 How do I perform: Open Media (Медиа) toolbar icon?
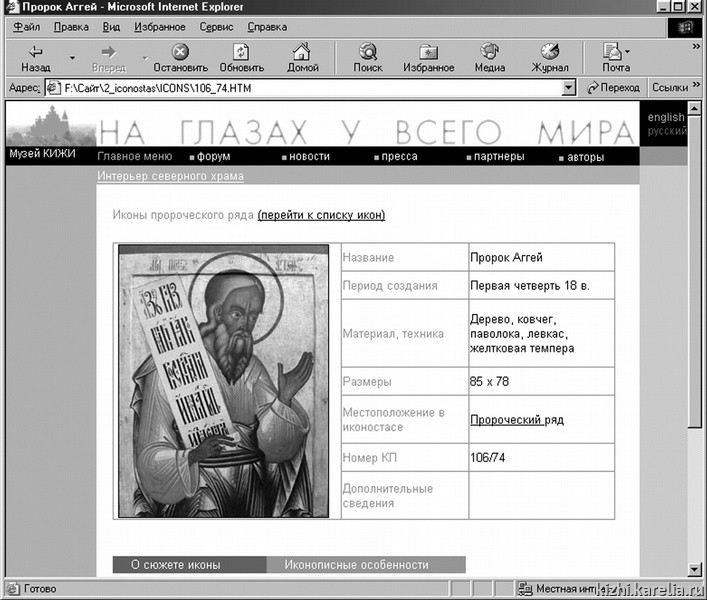[x=489, y=51]
